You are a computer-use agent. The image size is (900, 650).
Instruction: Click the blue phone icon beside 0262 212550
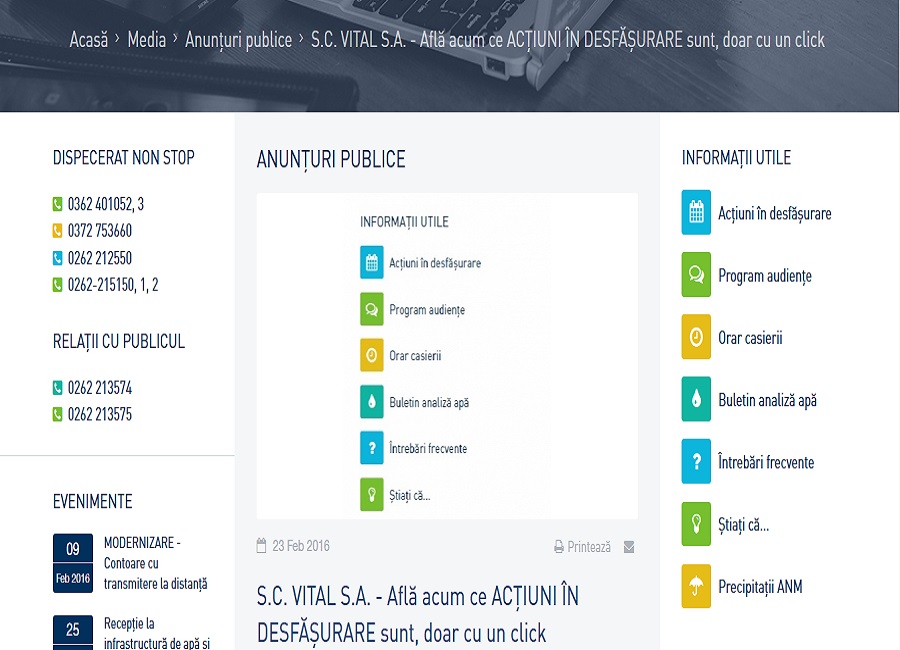[57, 258]
